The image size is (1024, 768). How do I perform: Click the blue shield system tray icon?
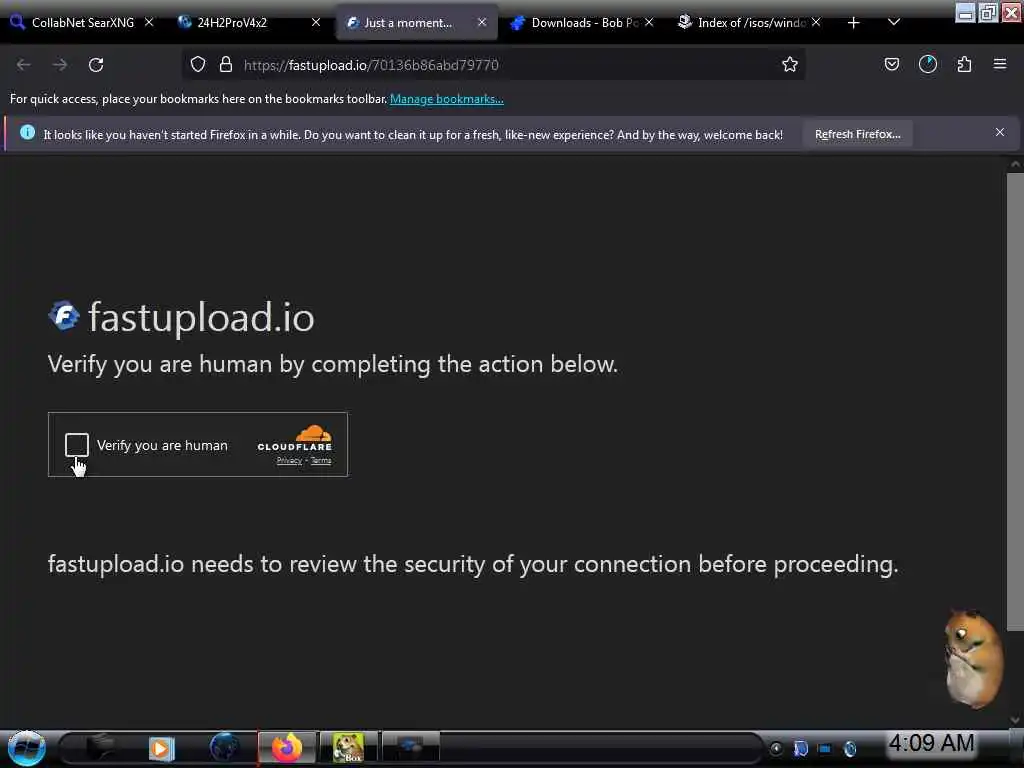click(801, 749)
